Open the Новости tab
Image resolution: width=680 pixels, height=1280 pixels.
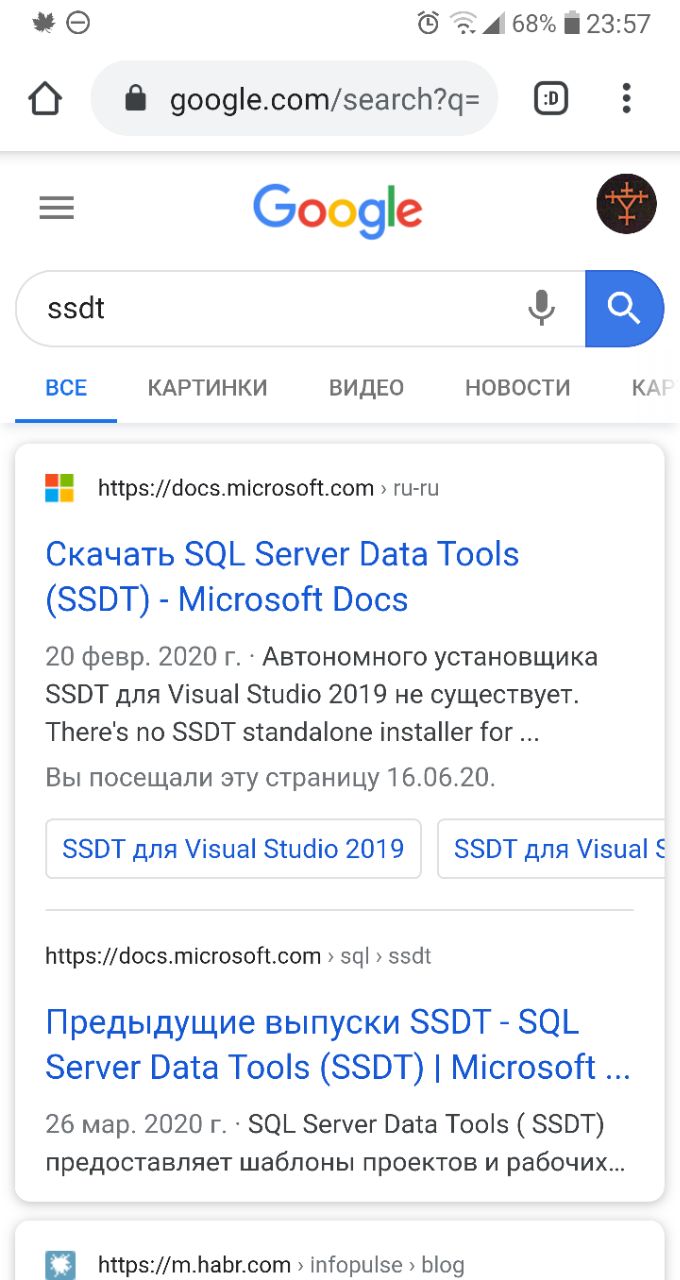(517, 388)
